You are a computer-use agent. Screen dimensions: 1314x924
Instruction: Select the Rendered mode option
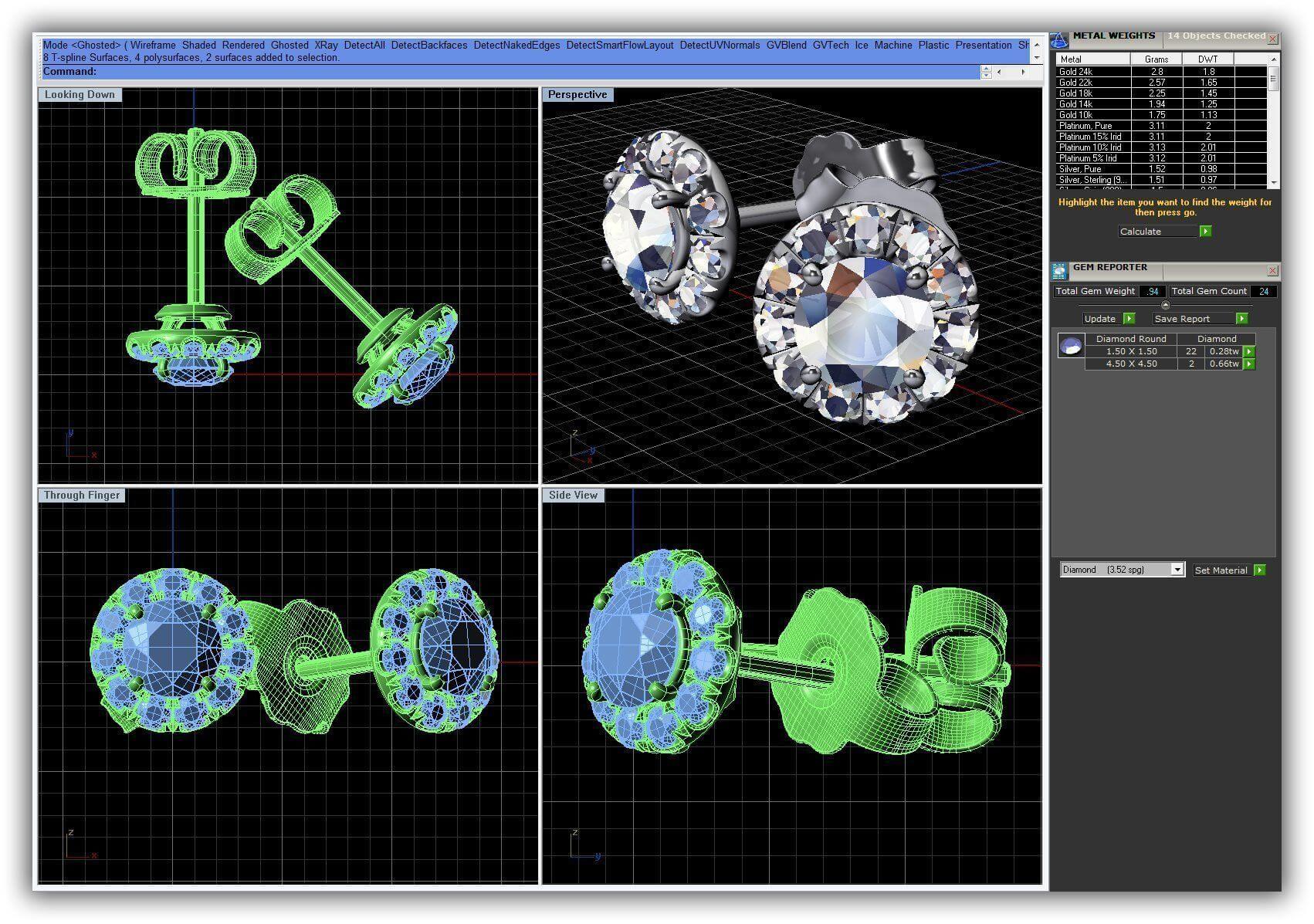point(243,46)
